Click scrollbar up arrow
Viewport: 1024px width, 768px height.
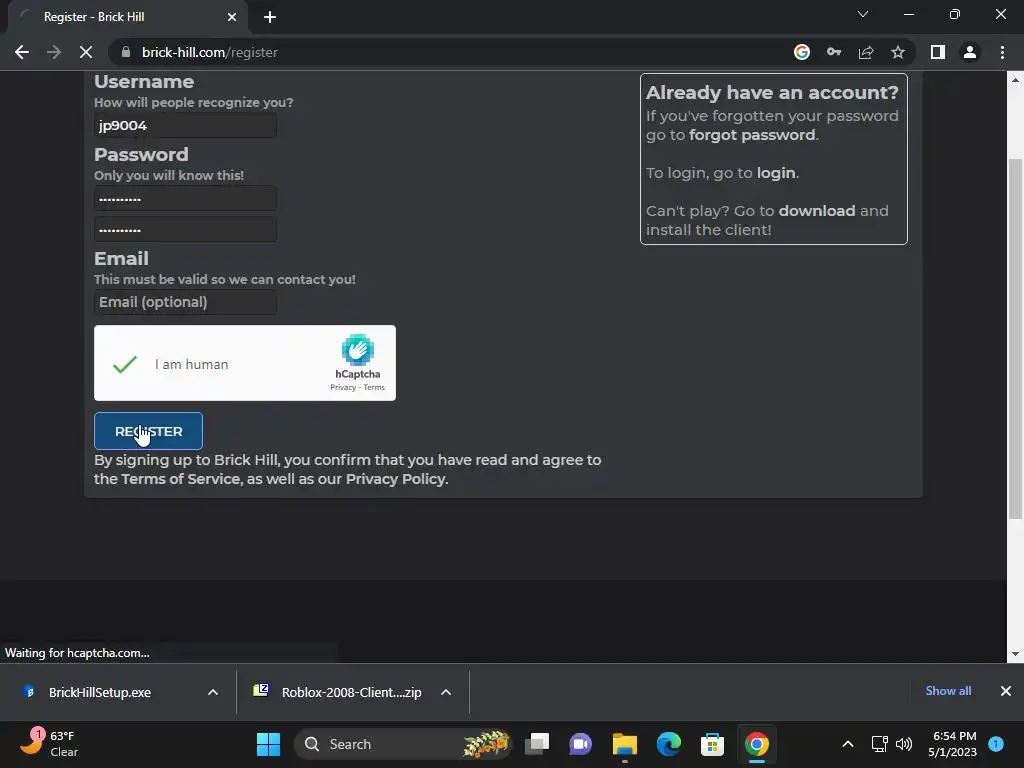[1015, 80]
